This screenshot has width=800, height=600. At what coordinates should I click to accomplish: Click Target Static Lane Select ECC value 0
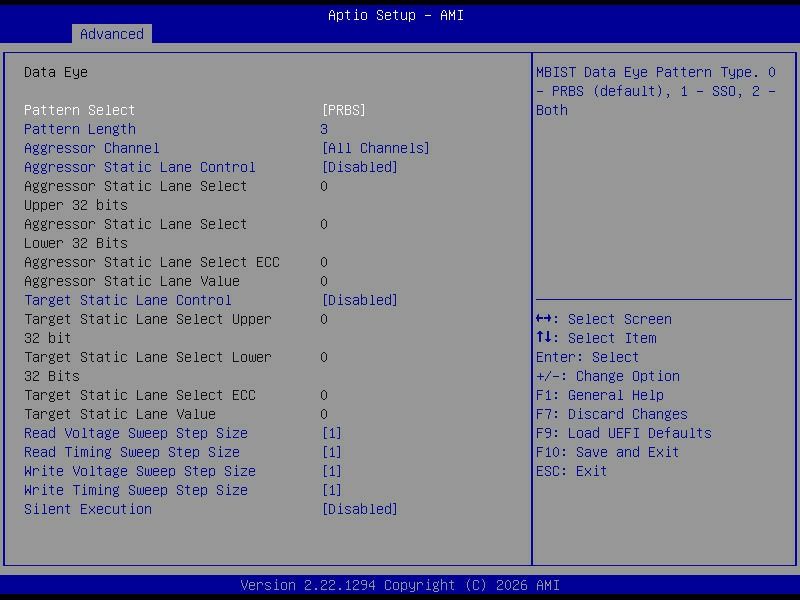point(324,395)
